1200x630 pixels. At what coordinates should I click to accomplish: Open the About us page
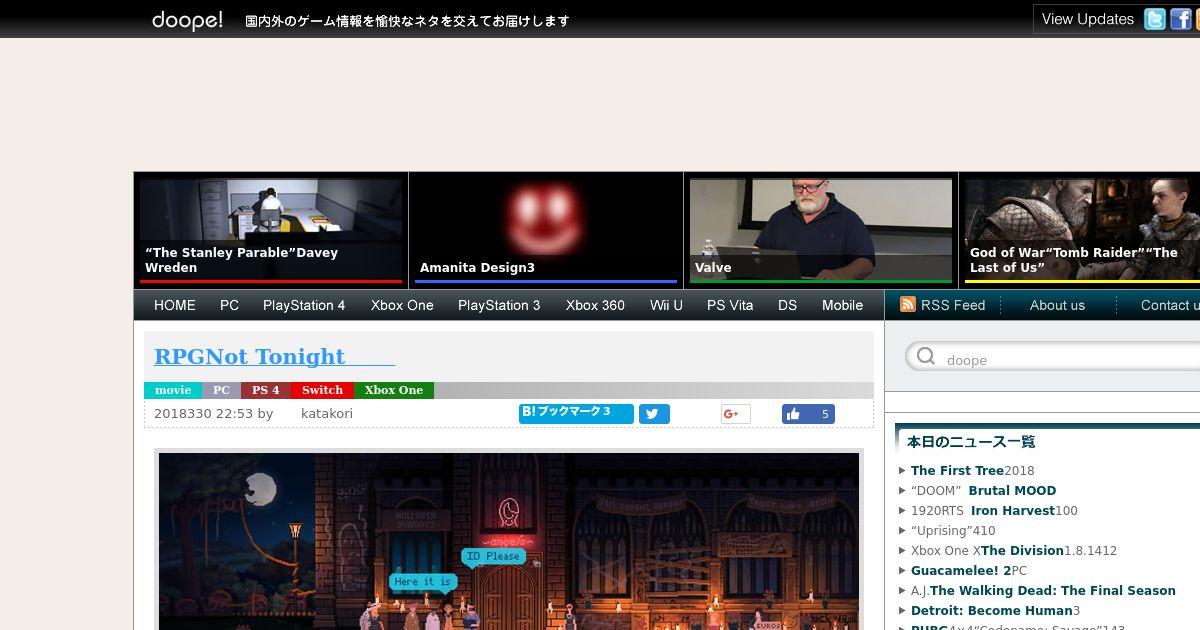tap(1057, 305)
